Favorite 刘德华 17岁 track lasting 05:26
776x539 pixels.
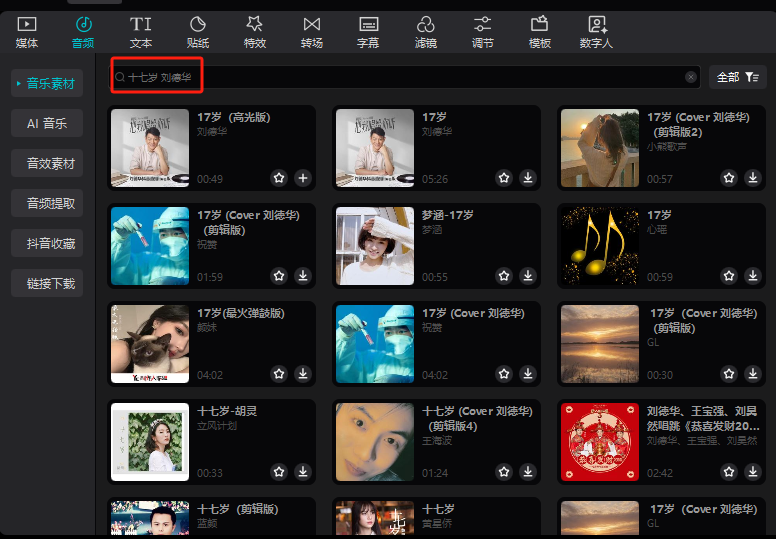click(504, 178)
